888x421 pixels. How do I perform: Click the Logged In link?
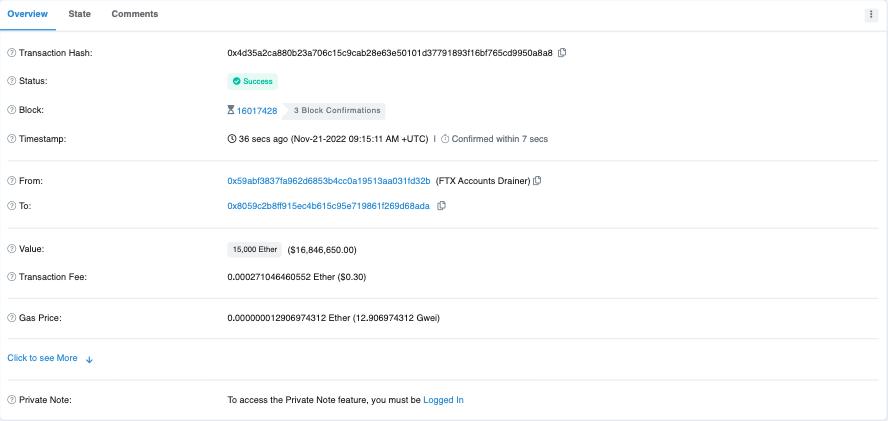point(443,400)
